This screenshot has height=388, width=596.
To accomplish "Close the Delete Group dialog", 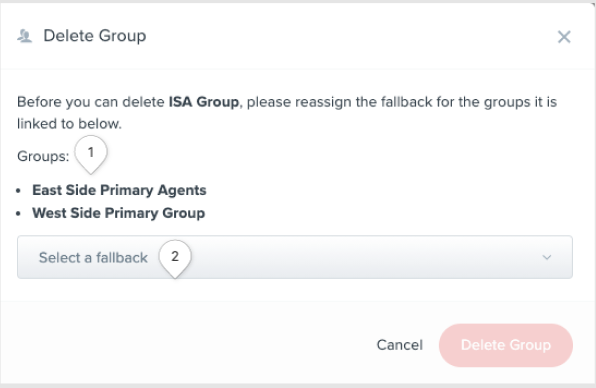I will tap(564, 37).
